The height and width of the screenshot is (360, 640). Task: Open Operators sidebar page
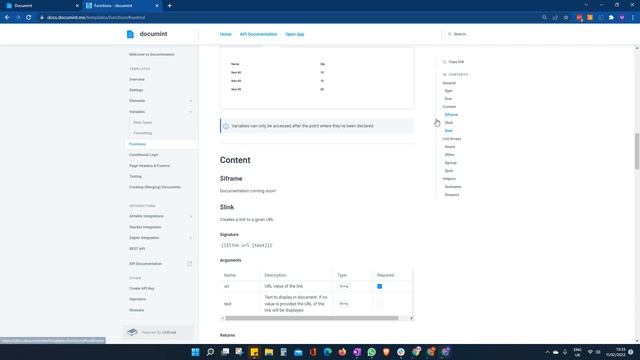tap(138, 299)
